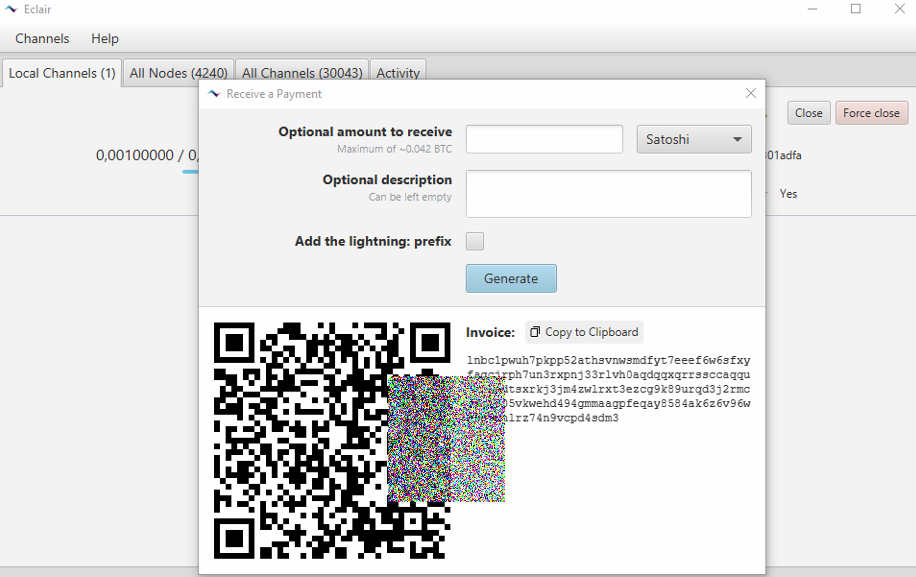Viewport: 916px width, 577px height.
Task: Open the Satoshi unit dropdown
Action: [694, 139]
